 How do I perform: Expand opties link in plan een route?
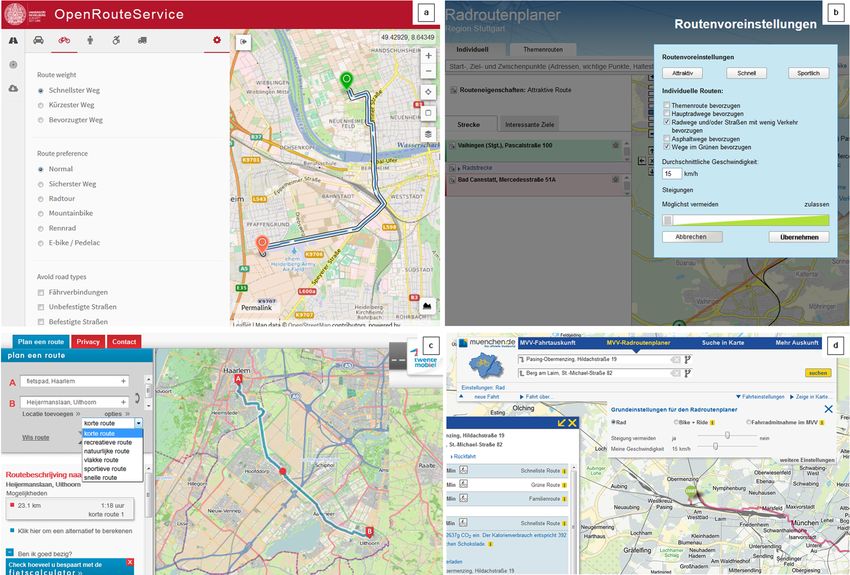tap(117, 414)
